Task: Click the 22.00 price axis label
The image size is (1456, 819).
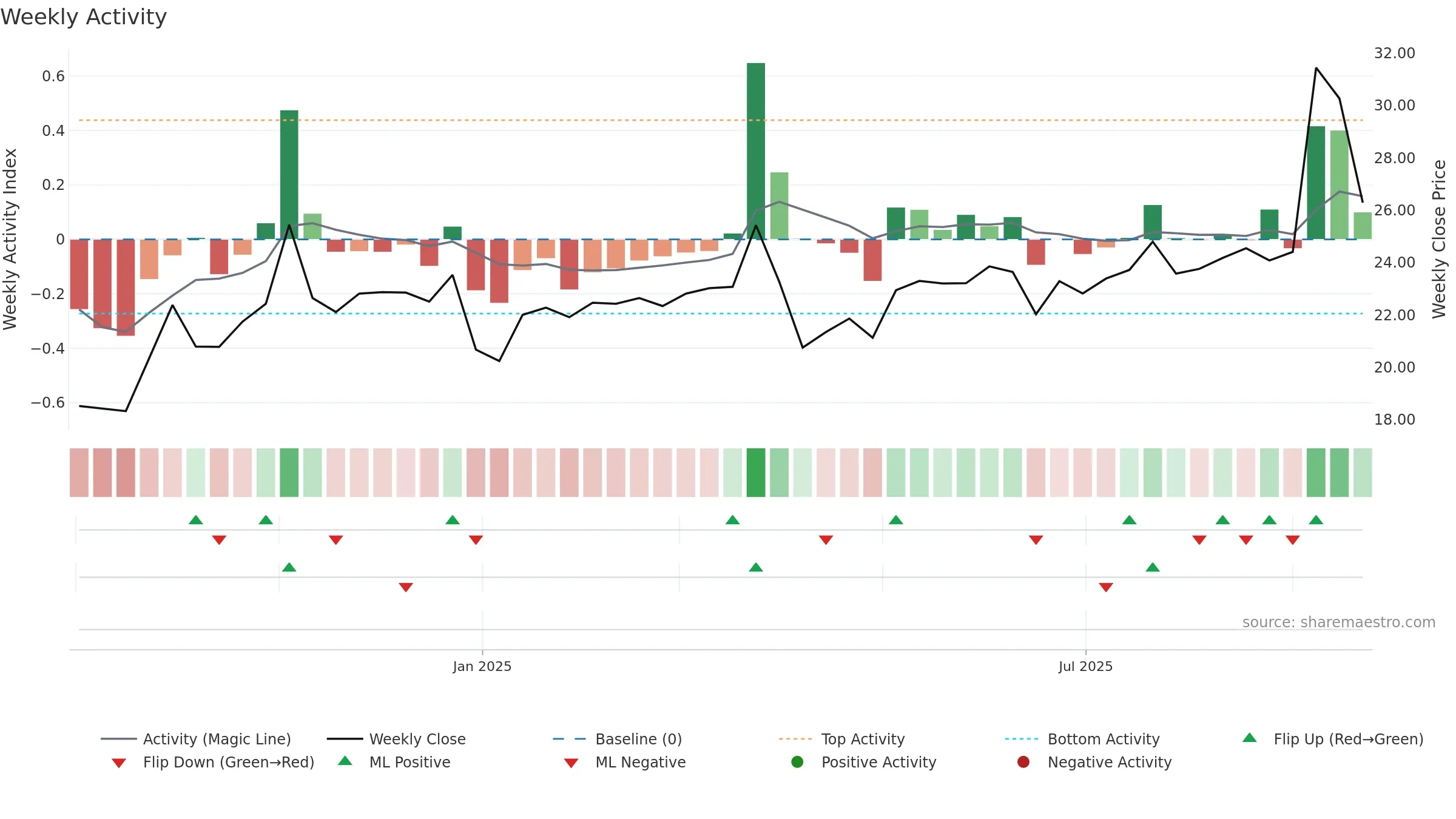Action: (1394, 315)
